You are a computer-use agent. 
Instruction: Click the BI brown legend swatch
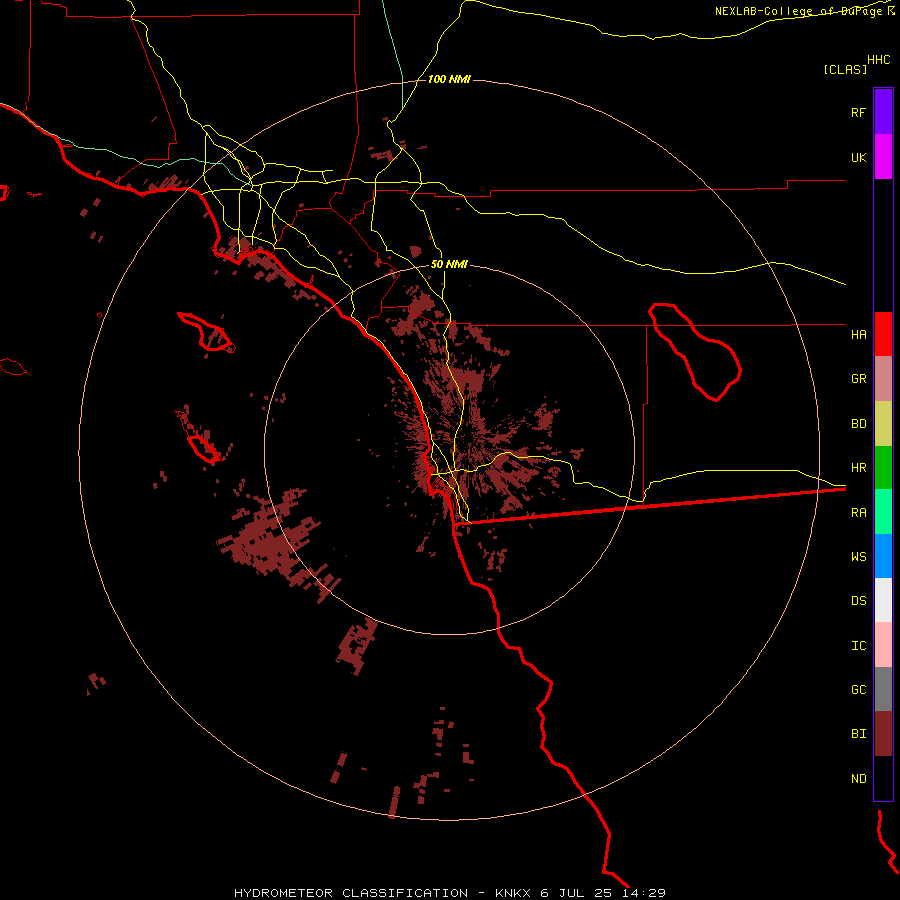point(883,734)
